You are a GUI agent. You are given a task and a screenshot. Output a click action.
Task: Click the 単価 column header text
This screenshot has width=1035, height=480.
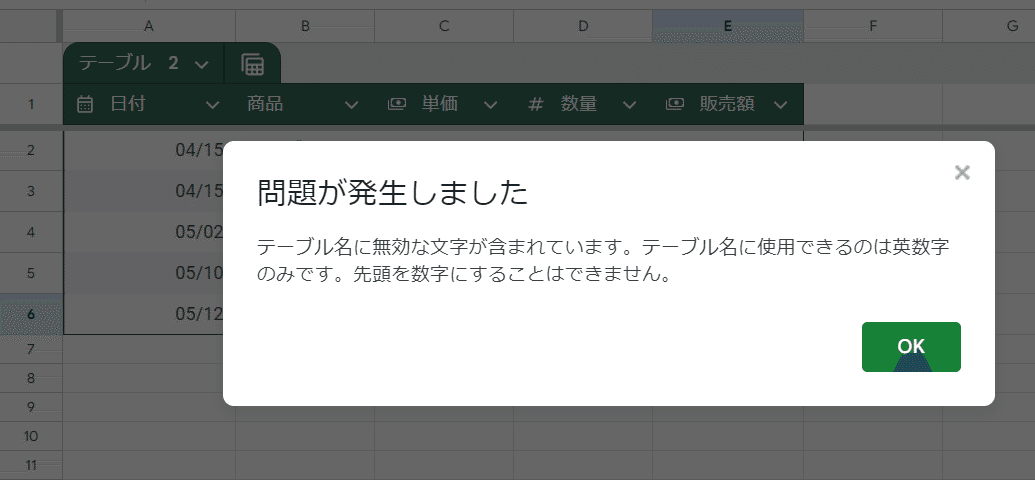click(x=440, y=104)
